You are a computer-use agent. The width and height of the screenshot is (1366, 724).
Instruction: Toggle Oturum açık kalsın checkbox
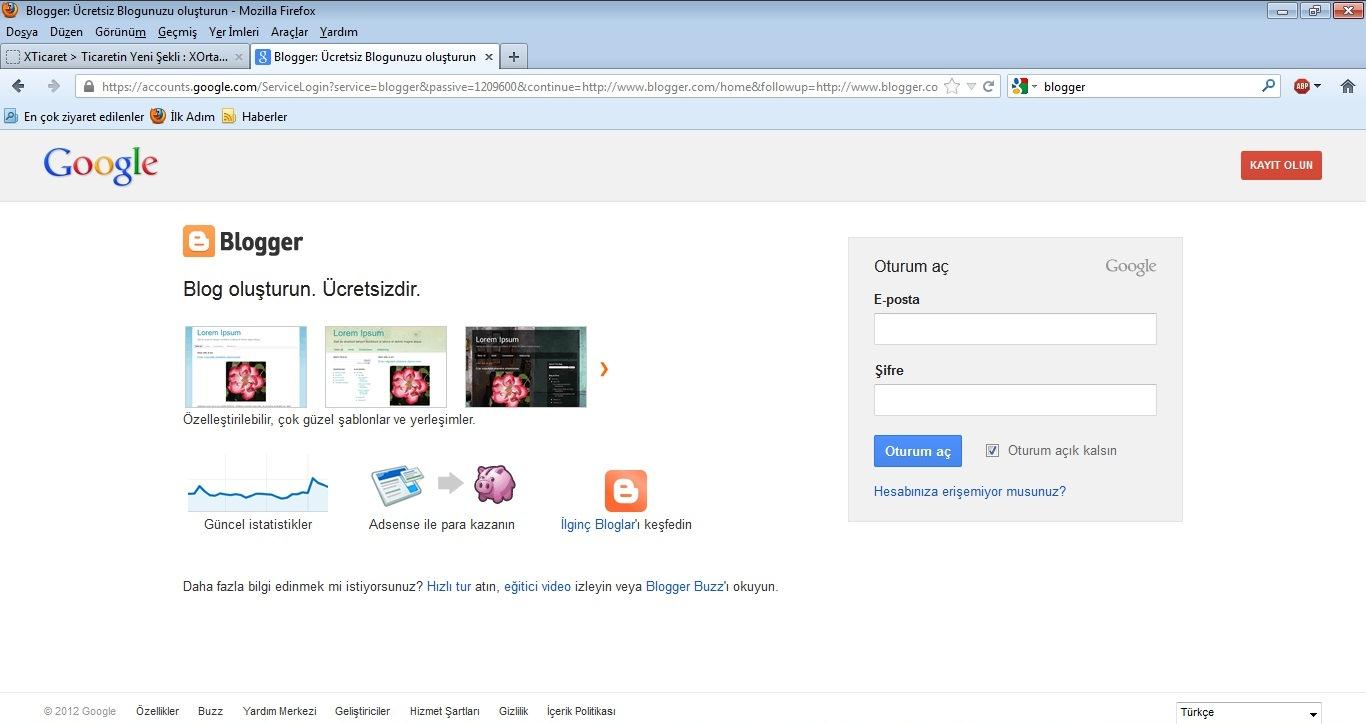(992, 450)
